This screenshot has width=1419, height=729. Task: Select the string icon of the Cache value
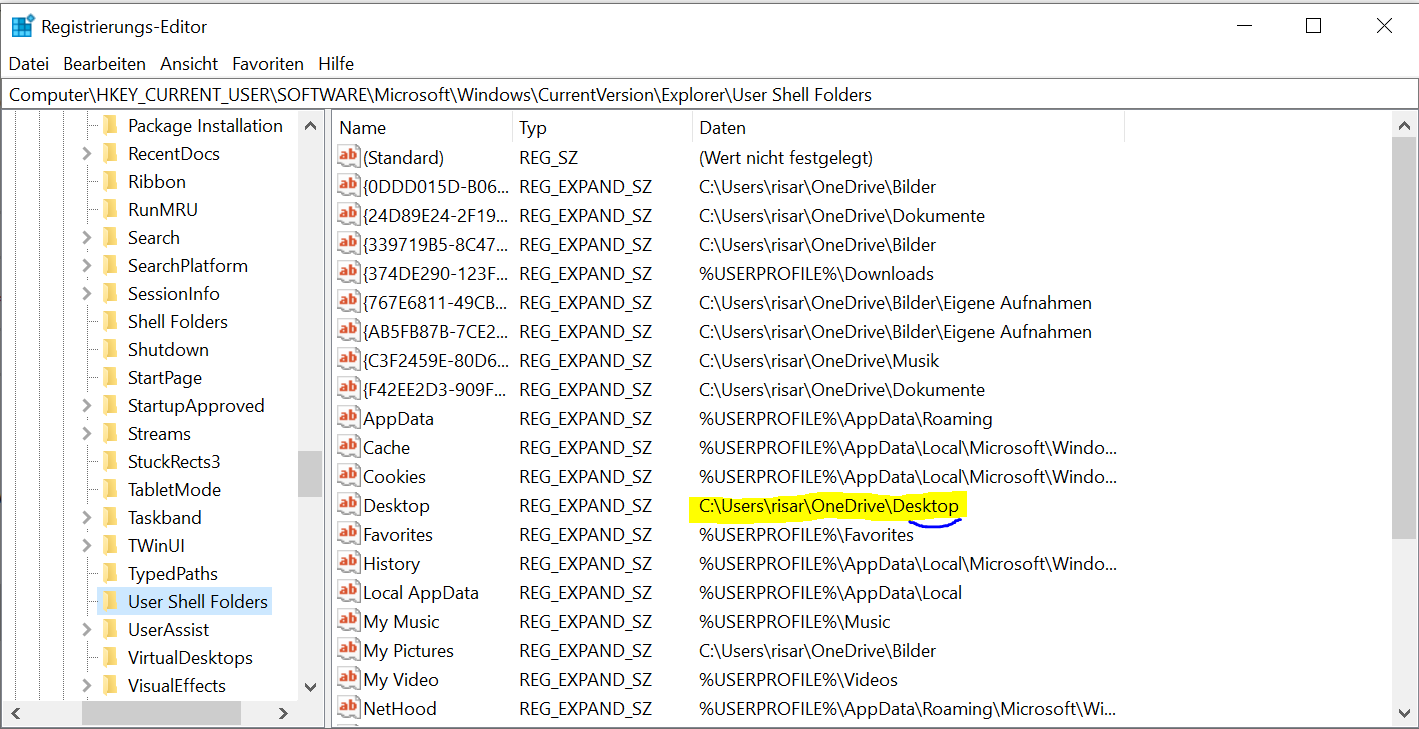[x=348, y=447]
